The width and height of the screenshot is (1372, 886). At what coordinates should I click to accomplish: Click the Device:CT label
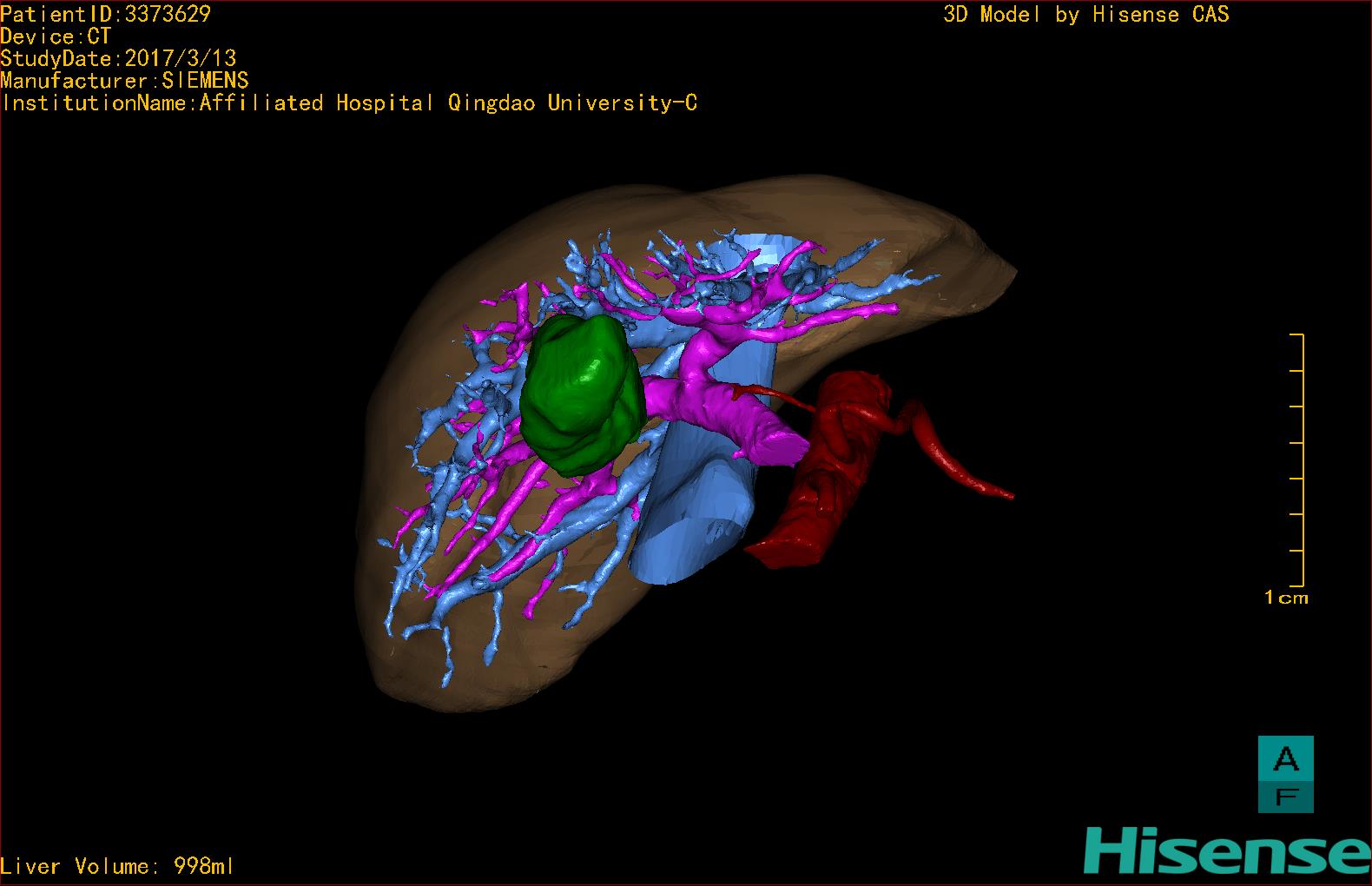56,36
